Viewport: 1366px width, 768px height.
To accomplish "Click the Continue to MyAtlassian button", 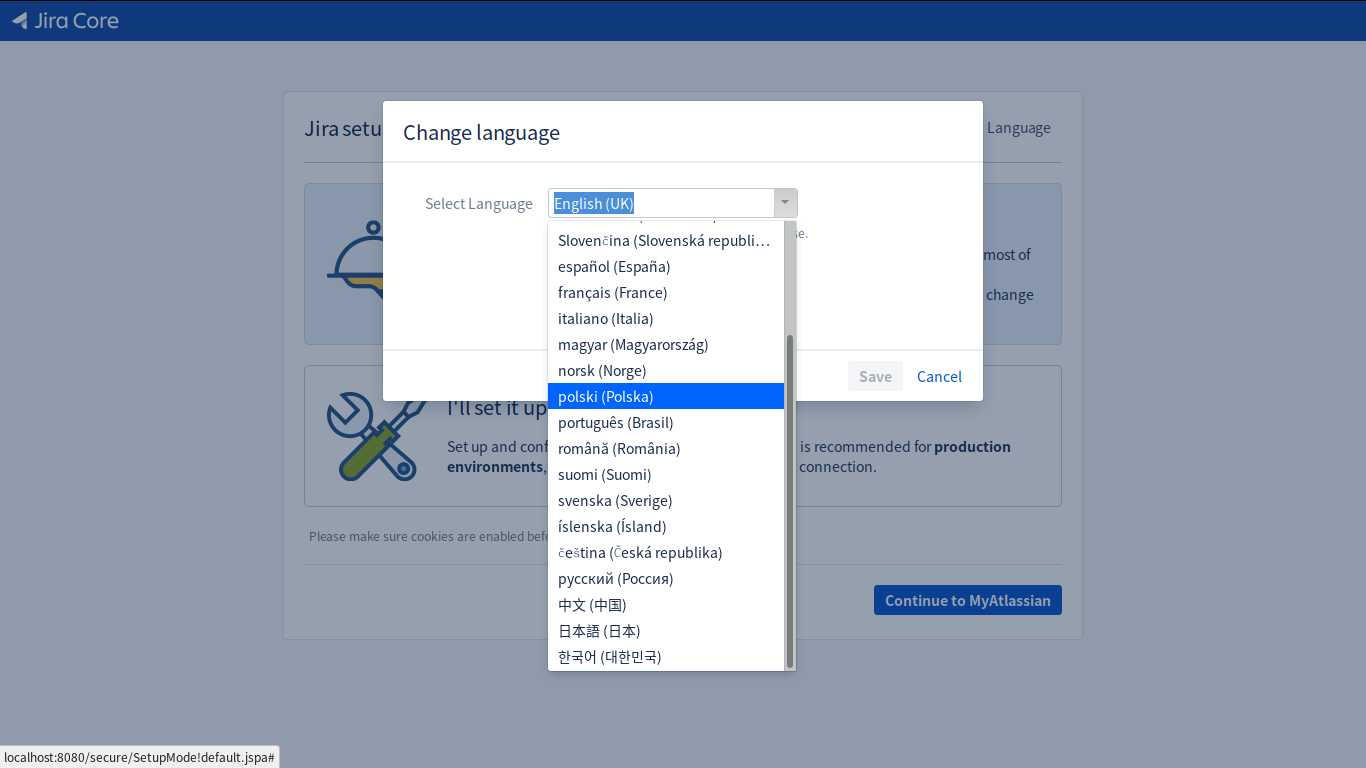I will pyautogui.click(x=968, y=600).
